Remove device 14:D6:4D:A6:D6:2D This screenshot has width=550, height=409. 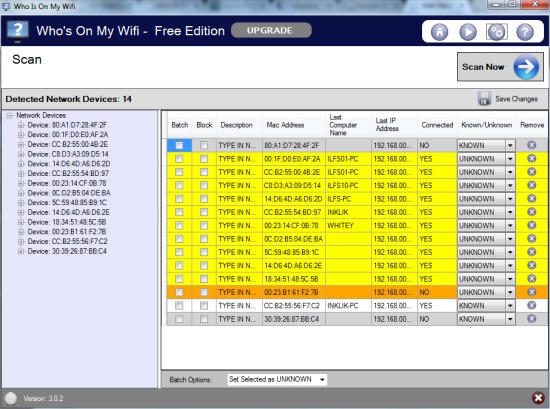(531, 198)
